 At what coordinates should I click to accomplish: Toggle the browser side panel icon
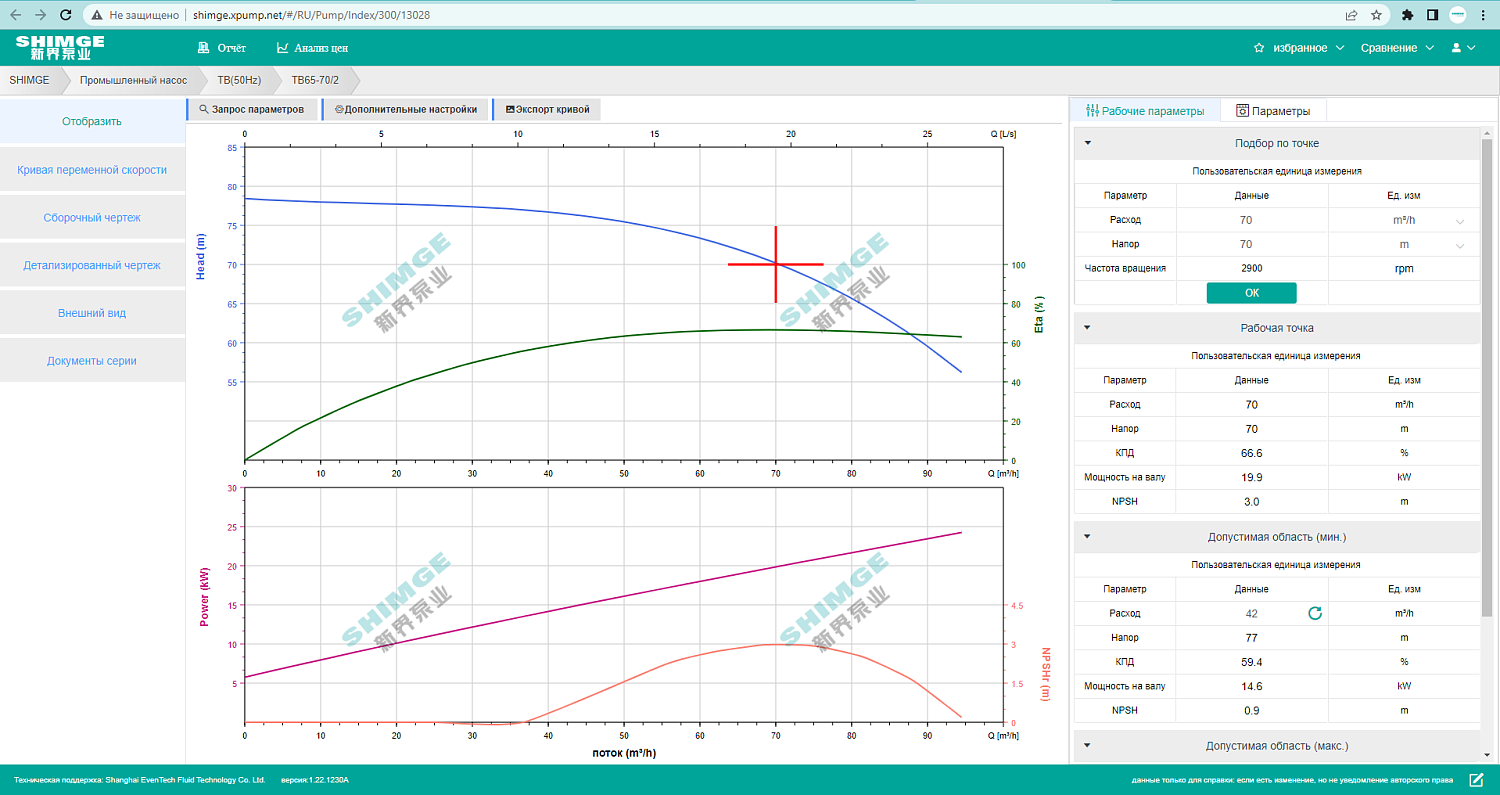(x=1433, y=15)
